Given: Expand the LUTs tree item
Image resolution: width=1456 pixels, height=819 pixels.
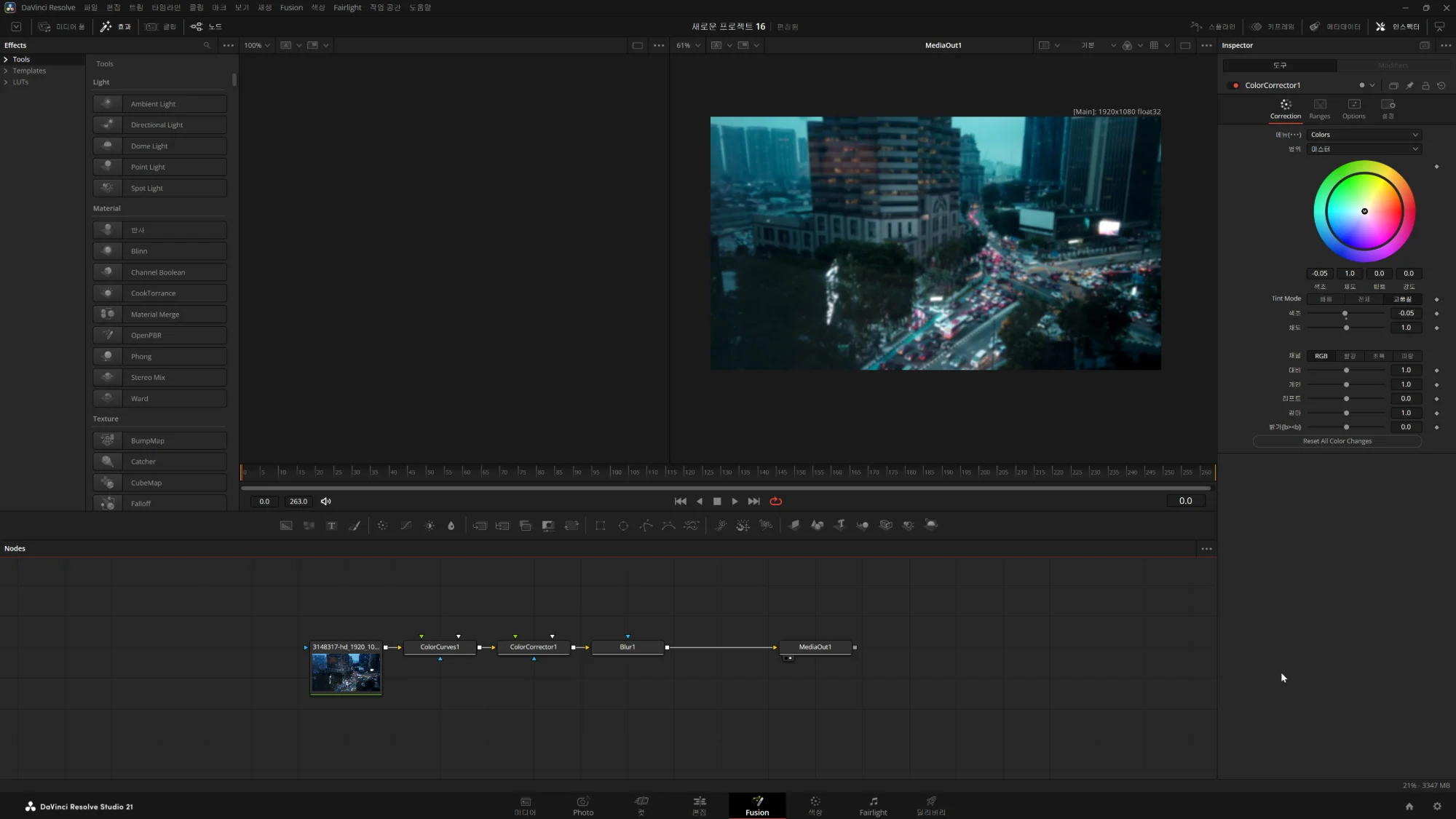Looking at the screenshot, I should (x=6, y=82).
